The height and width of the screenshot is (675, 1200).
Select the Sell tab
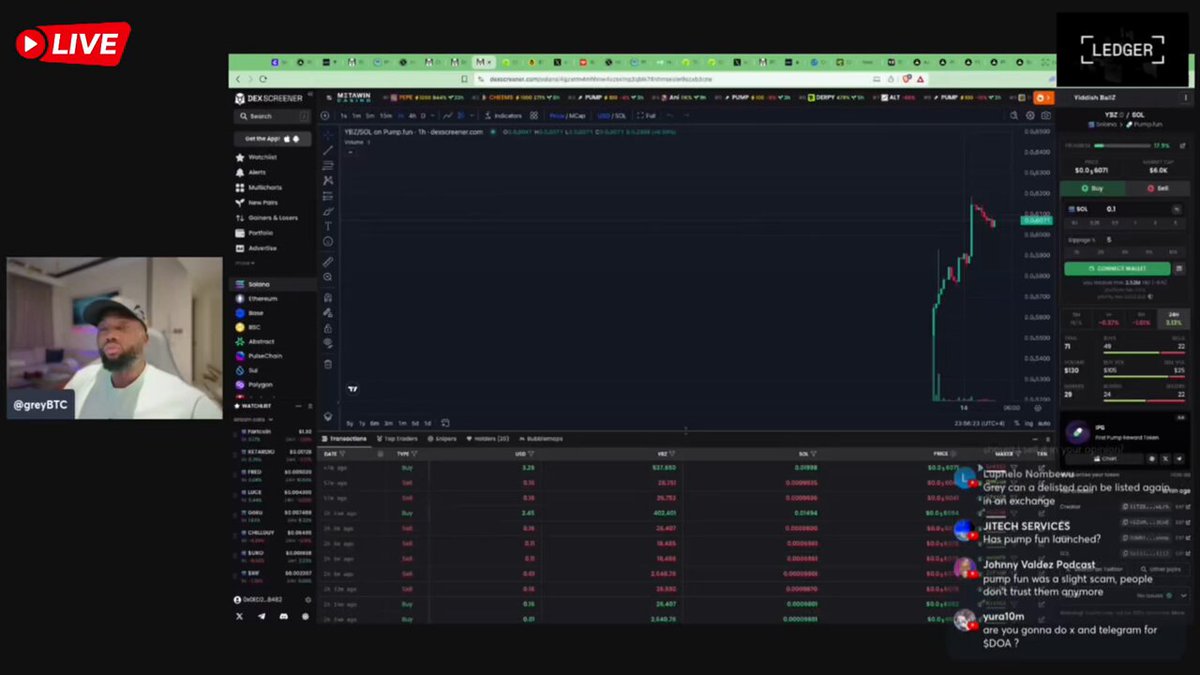pos(1157,187)
